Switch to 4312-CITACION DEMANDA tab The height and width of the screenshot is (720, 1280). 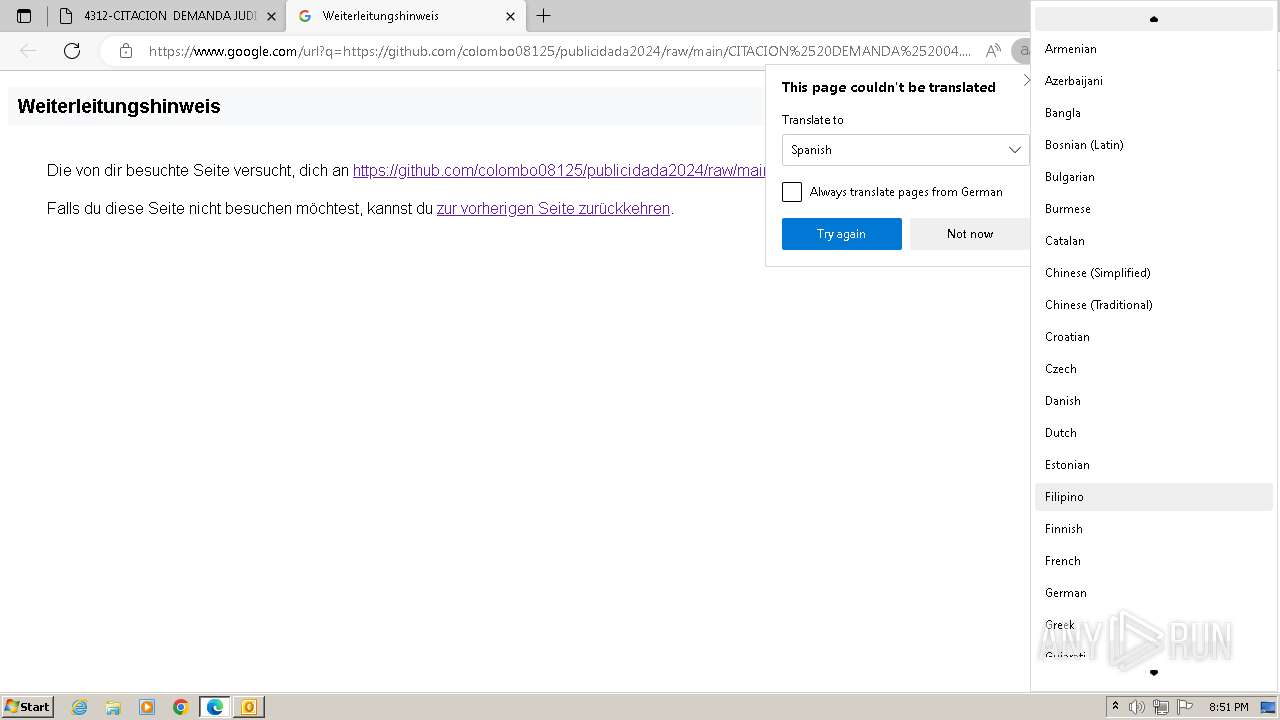(167, 16)
